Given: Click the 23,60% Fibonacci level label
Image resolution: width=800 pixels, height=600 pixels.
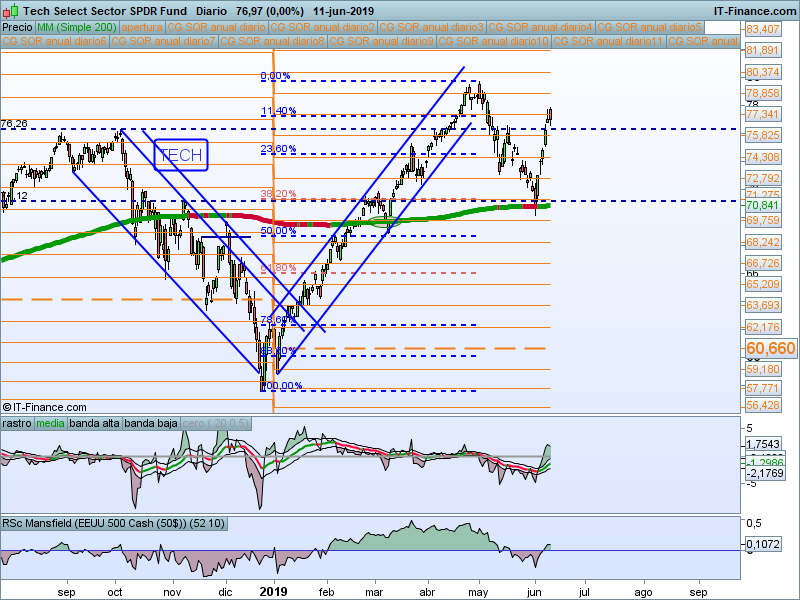Looking at the screenshot, I should coord(278,148).
